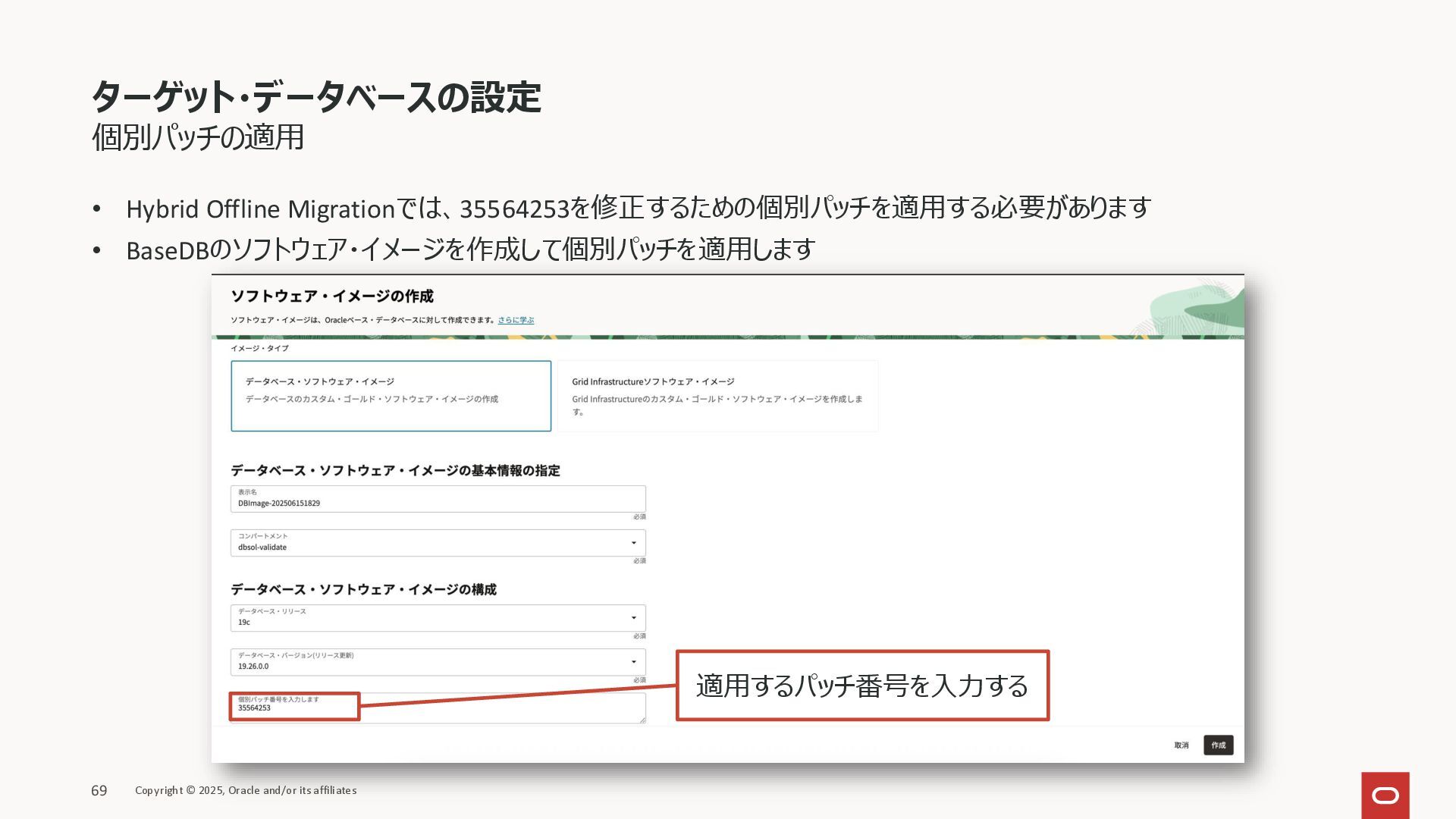Viewport: 1456px width, 819px height.
Task: Select the データベース・ソフトウェア・イメージ card
Action: coord(391,396)
